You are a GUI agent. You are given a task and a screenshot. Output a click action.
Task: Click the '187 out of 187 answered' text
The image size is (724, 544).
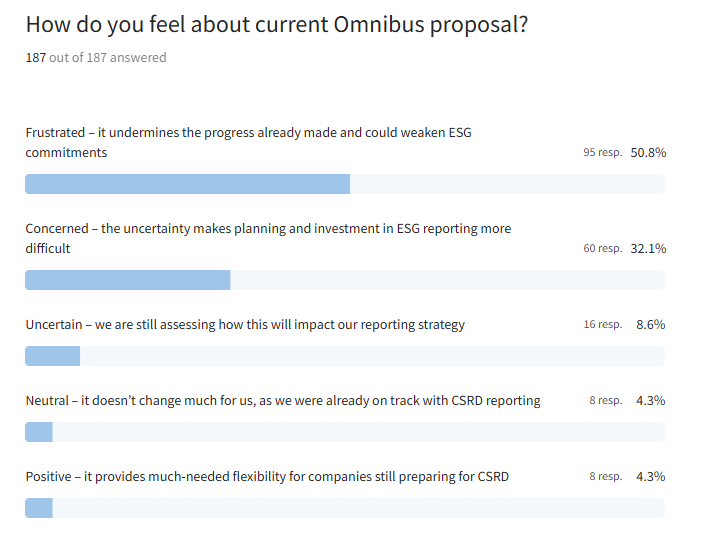96,58
